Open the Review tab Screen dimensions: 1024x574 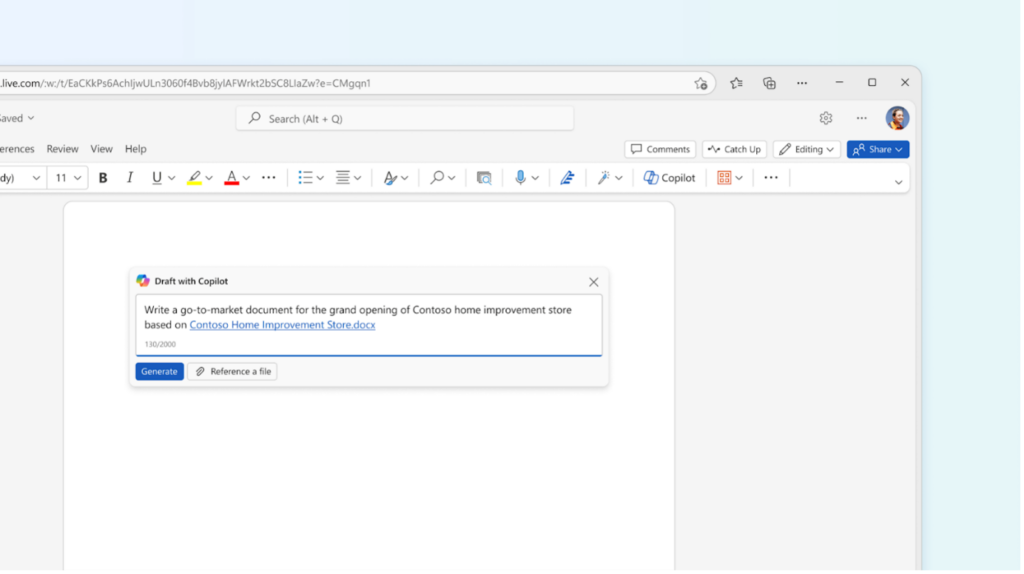click(x=62, y=149)
